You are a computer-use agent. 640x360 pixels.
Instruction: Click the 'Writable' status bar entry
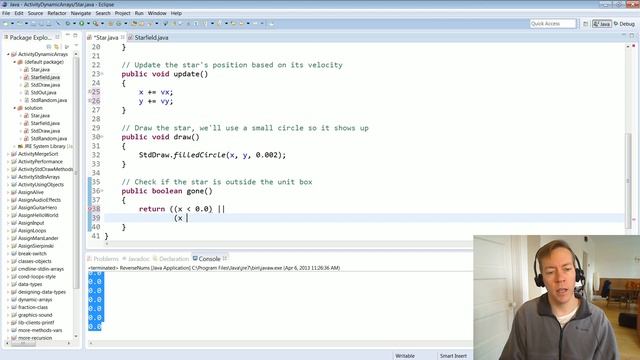pos(405,356)
